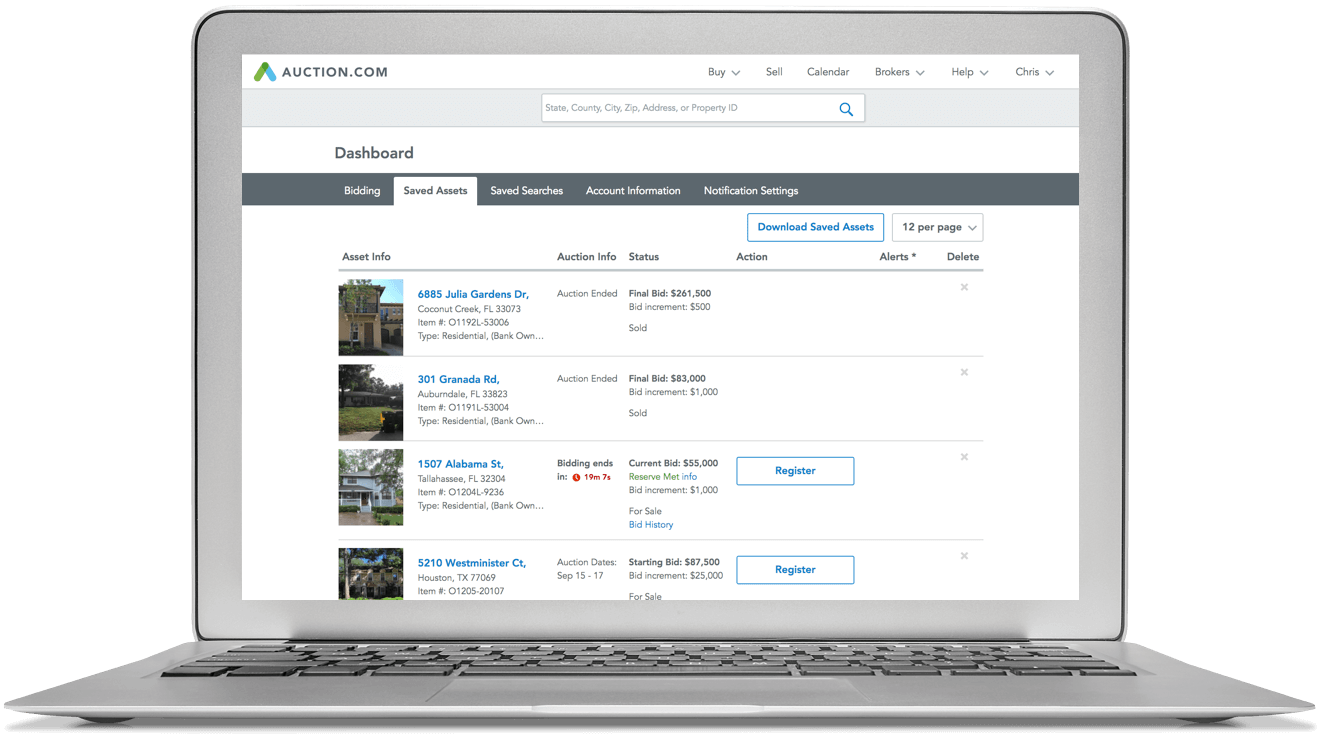
Task: Remove 1507 Alabama St from saved assets
Action: pos(964,457)
